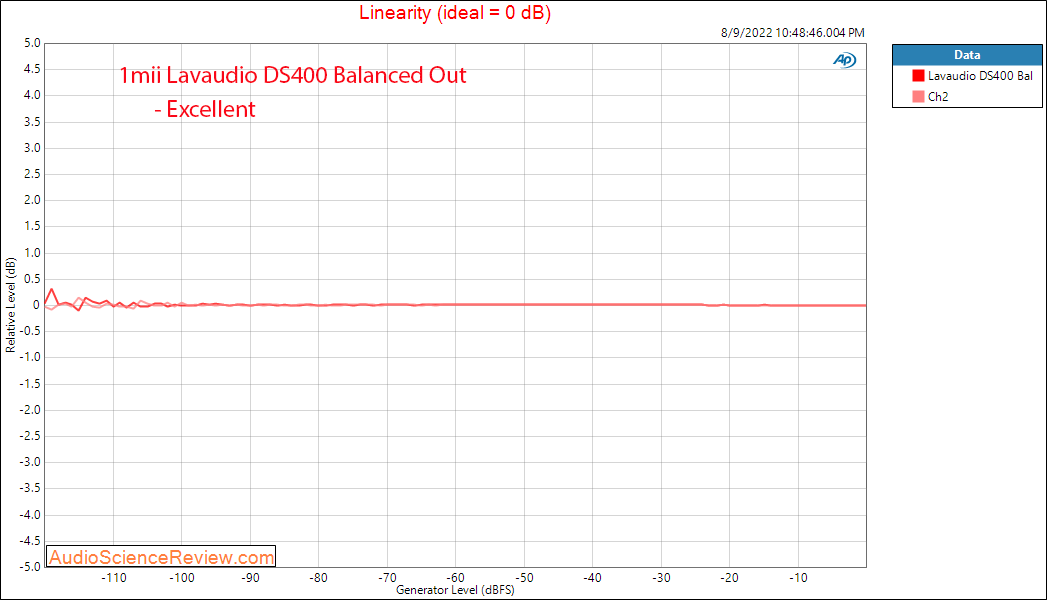Click the 0.5 tick label on y-axis
The image size is (1047, 600).
32,279
